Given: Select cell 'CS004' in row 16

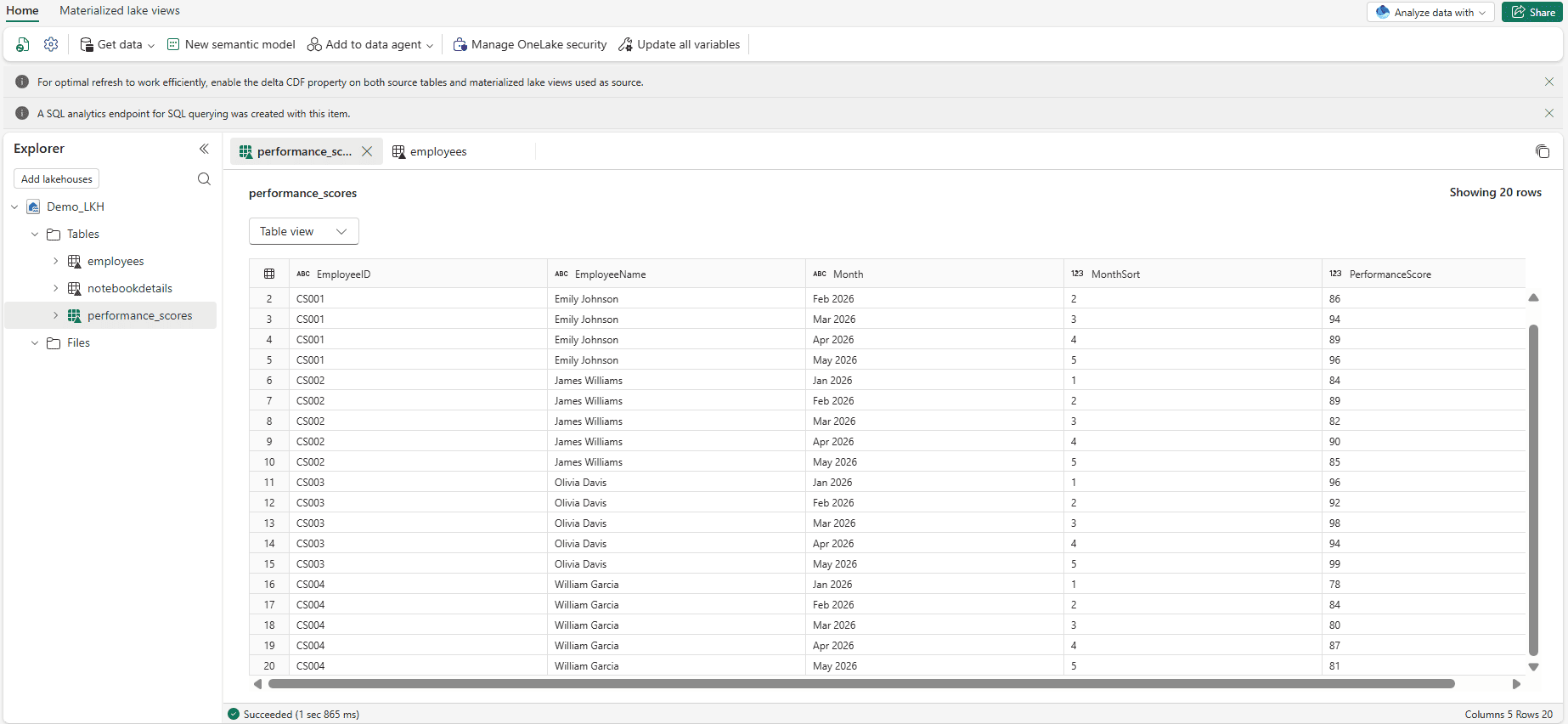Looking at the screenshot, I should pyautogui.click(x=418, y=584).
